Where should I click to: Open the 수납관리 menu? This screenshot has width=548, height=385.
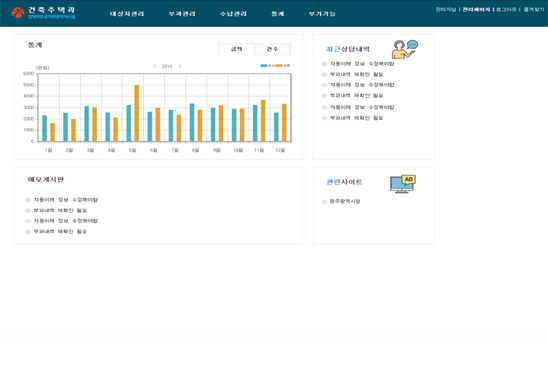(233, 14)
